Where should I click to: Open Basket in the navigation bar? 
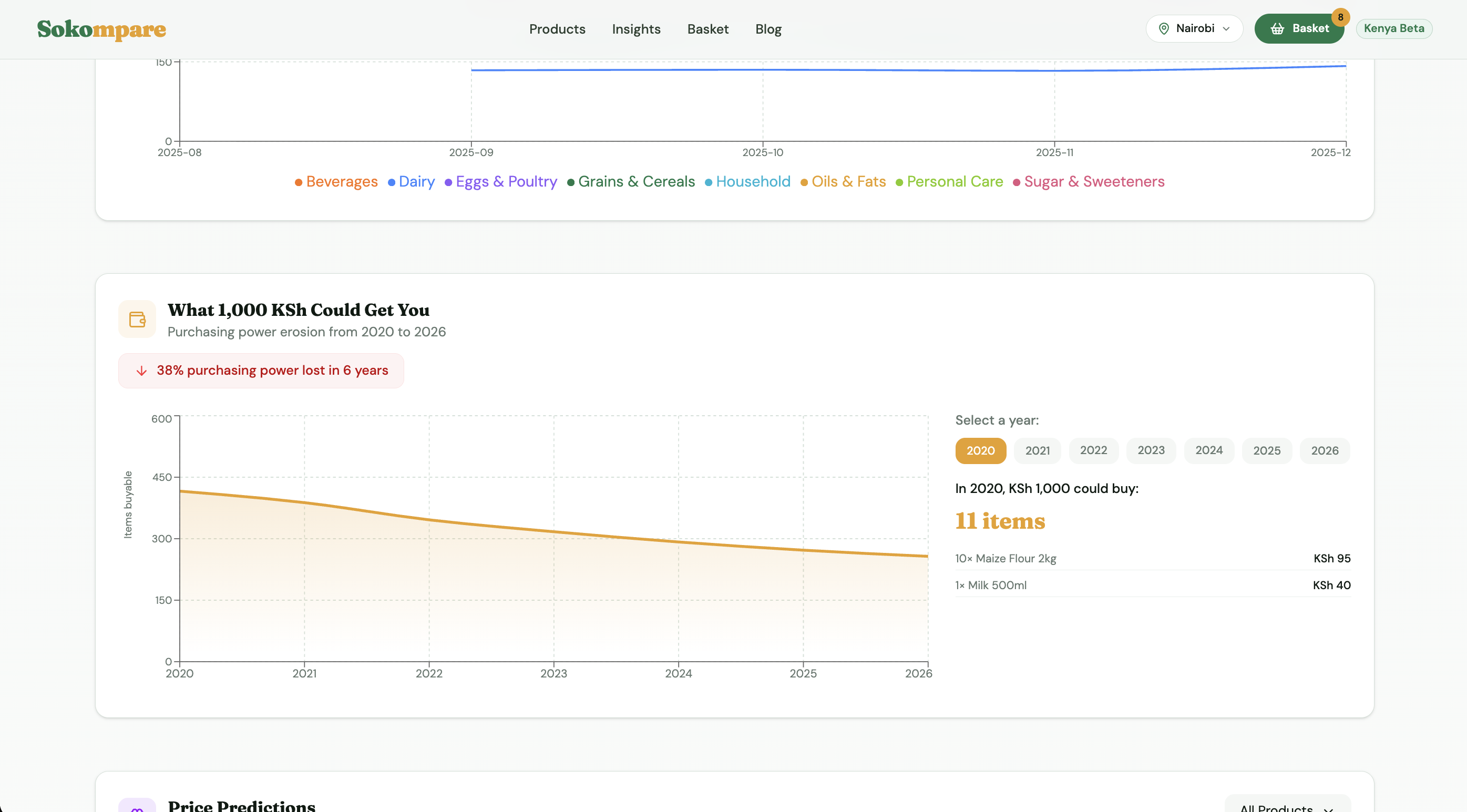(x=708, y=29)
